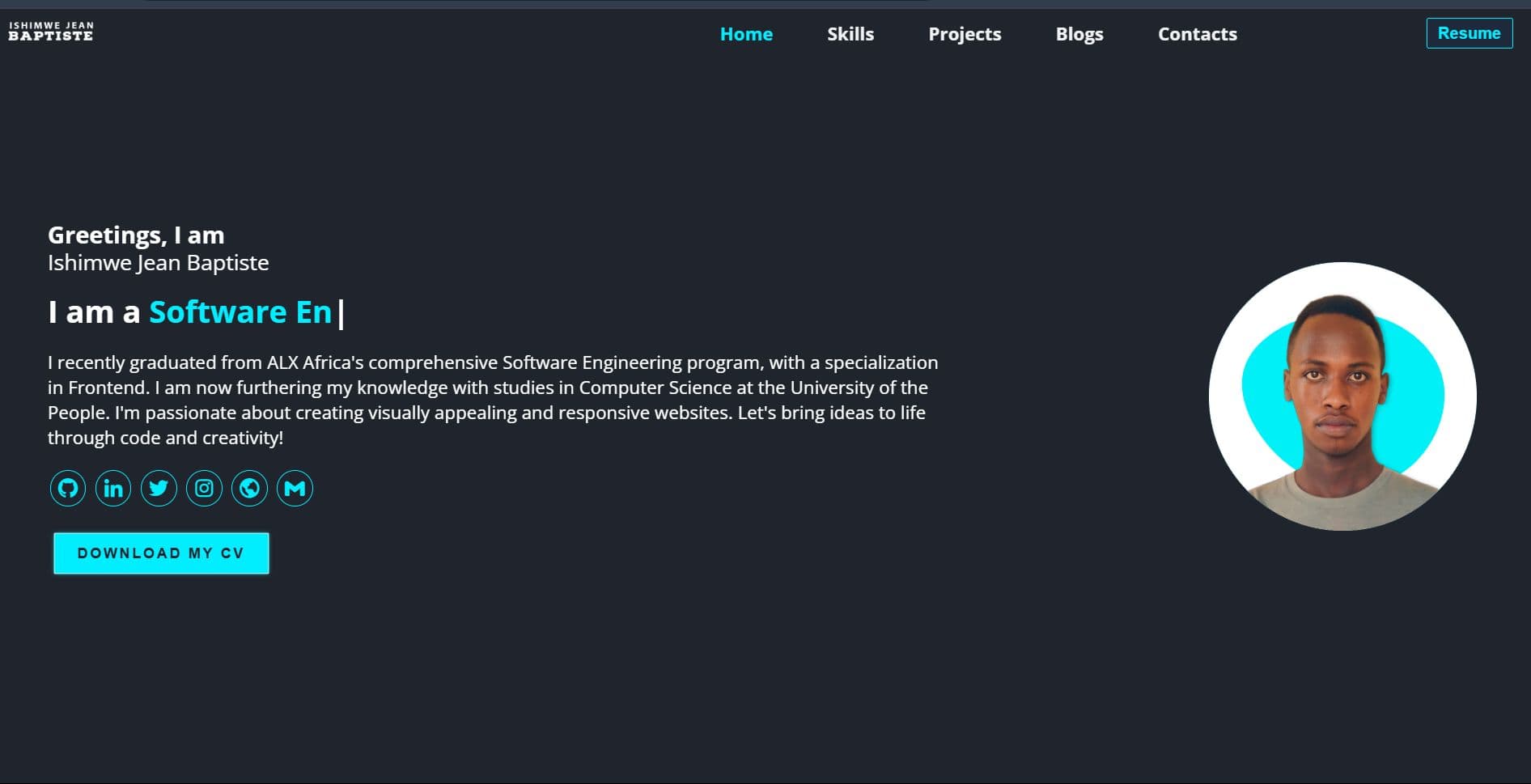Open the Blogs page
1531x784 pixels.
(x=1079, y=34)
